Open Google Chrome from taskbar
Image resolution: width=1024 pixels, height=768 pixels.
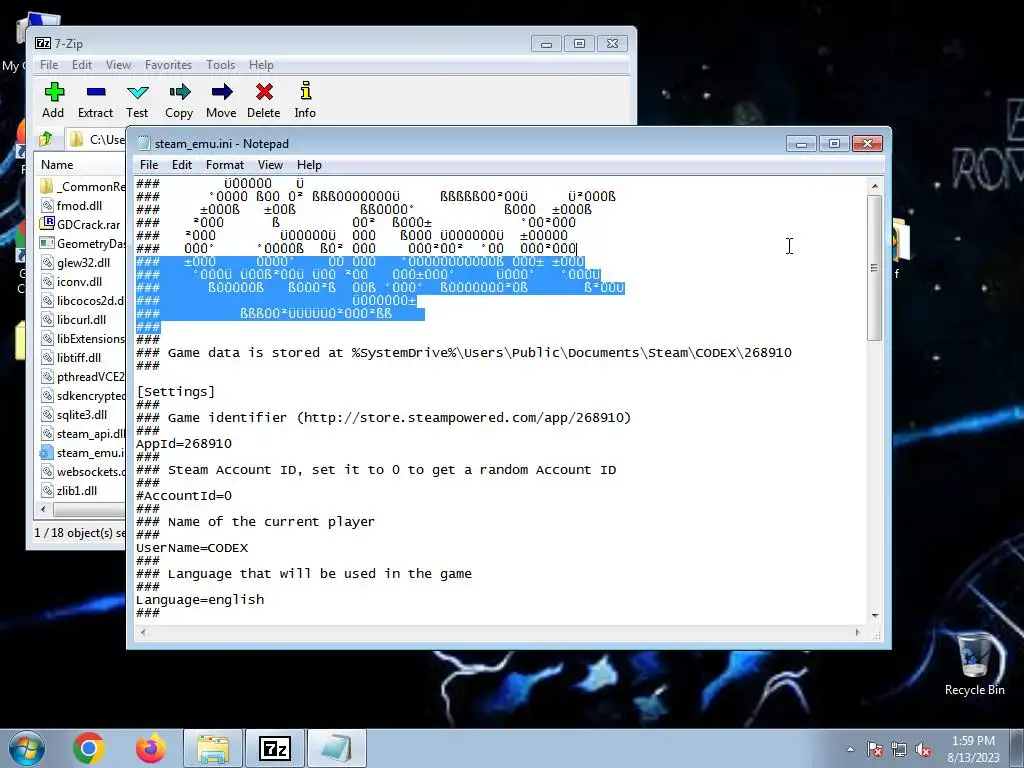click(x=89, y=748)
